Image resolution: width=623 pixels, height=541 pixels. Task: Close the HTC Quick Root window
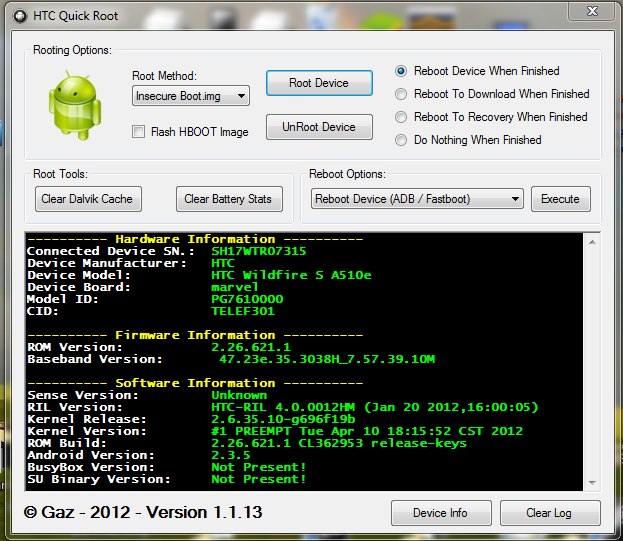(x=592, y=11)
